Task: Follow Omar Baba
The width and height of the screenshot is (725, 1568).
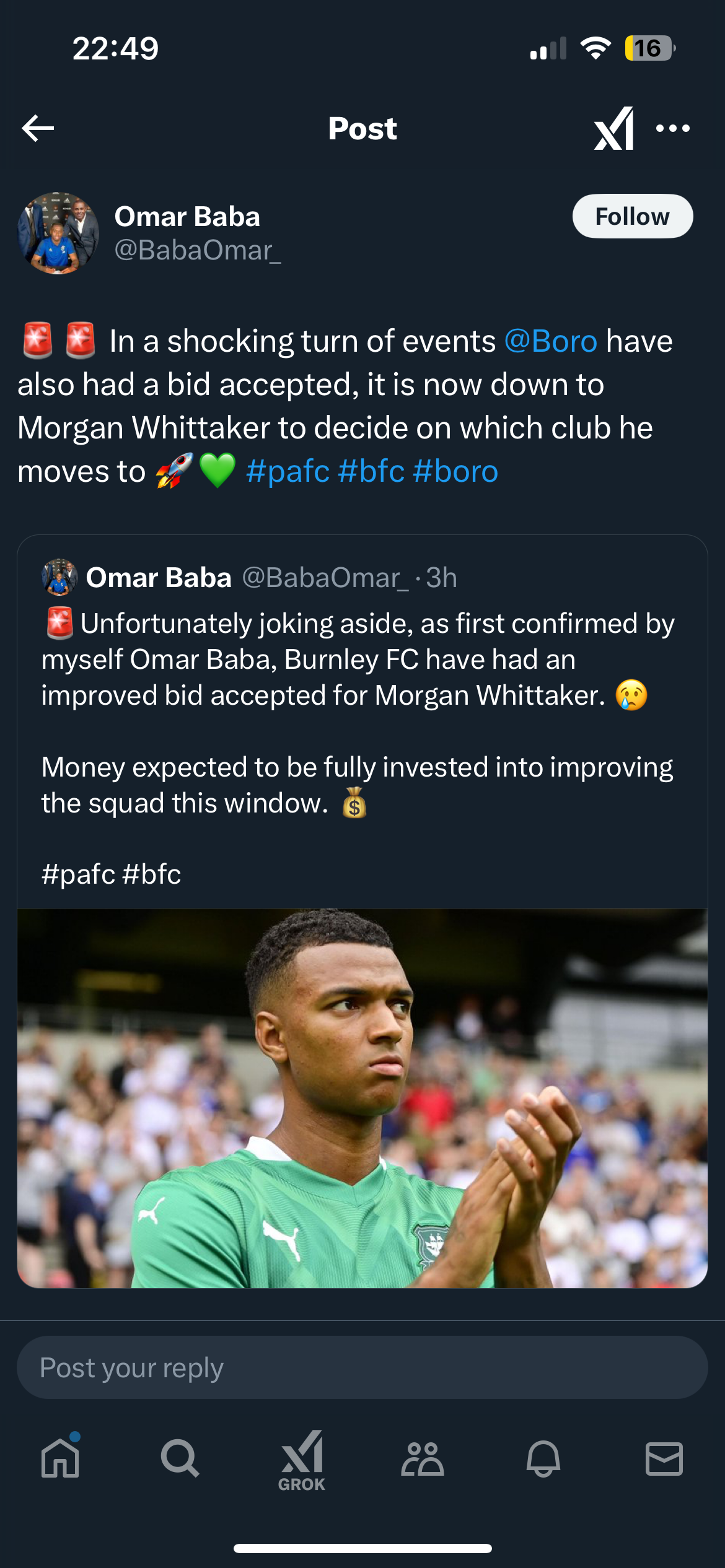Action: click(632, 217)
